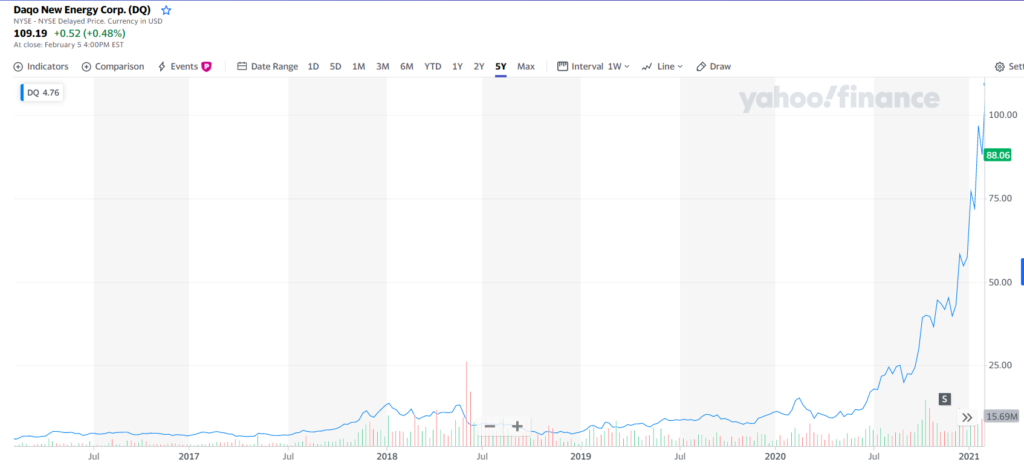Select the 1Y range
Viewport: 1024px width, 465px height.
(458, 67)
